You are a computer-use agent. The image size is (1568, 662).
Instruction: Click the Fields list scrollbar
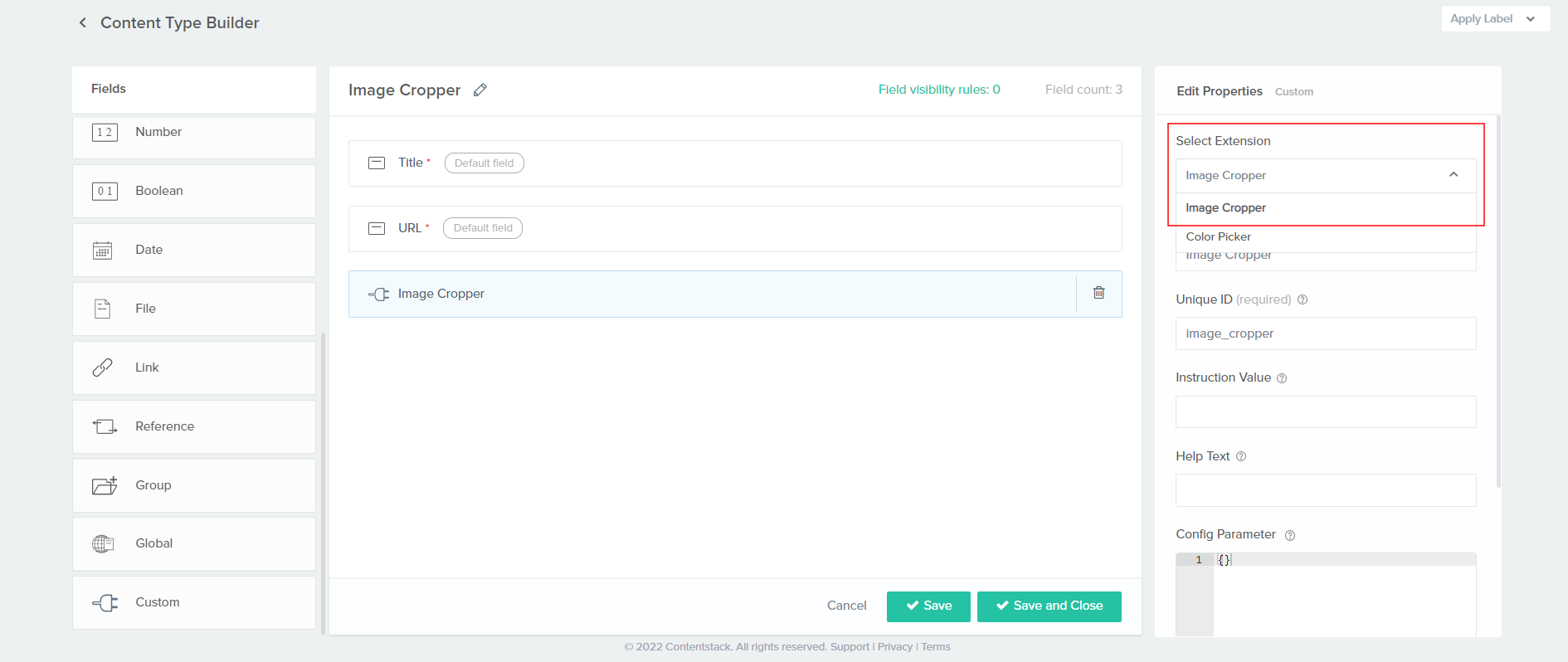323,484
